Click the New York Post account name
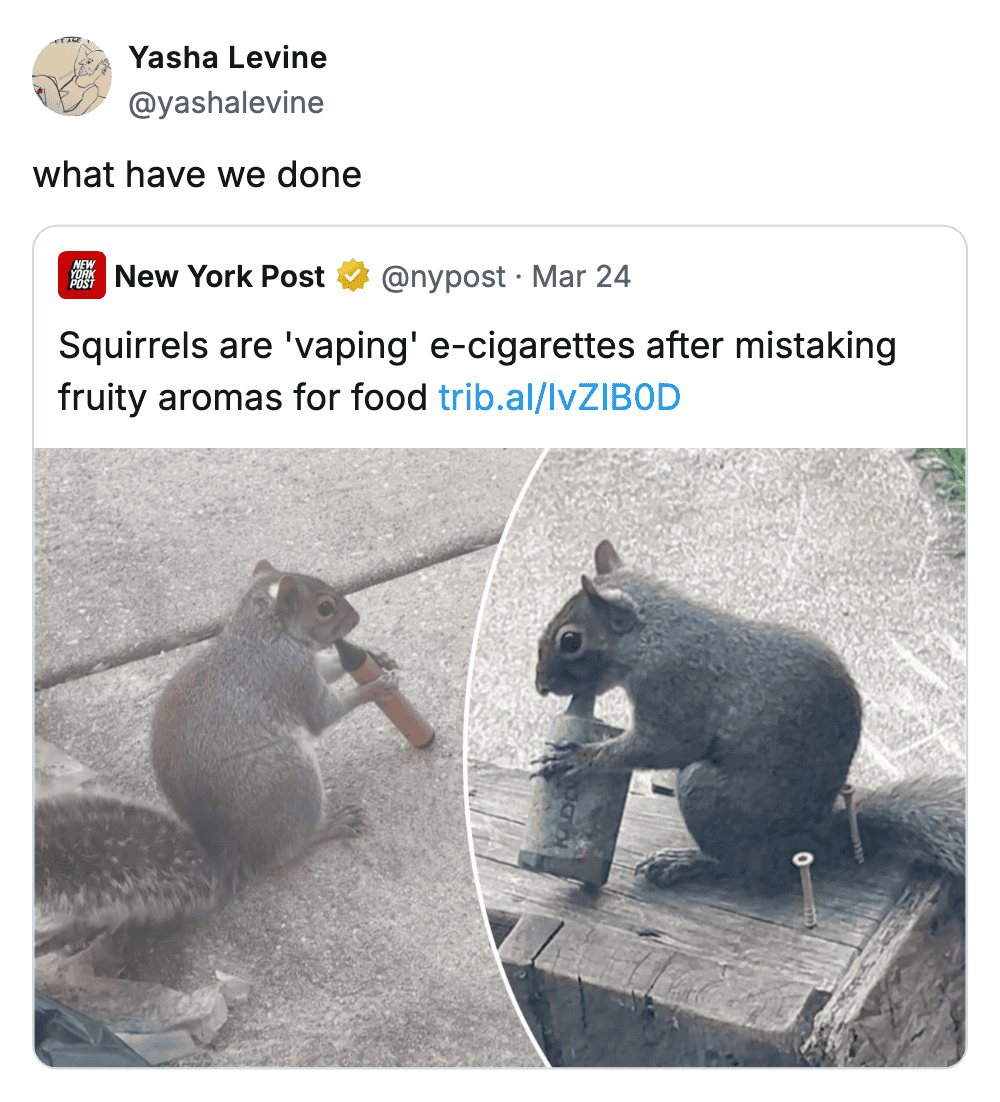The height and width of the screenshot is (1102, 1000). coord(220,276)
